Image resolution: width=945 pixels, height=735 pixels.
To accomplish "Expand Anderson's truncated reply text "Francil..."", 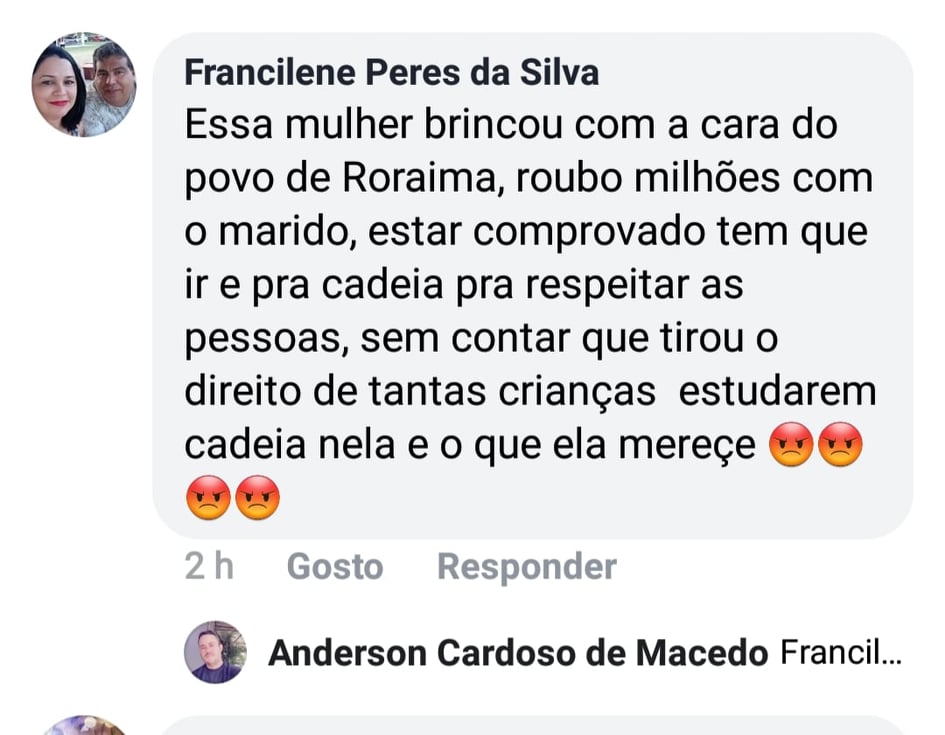I will [x=840, y=654].
